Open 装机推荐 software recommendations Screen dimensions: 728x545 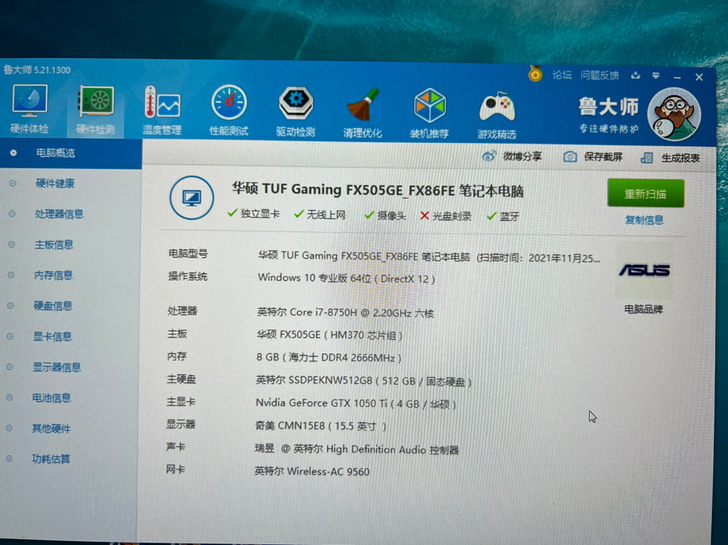(x=429, y=114)
